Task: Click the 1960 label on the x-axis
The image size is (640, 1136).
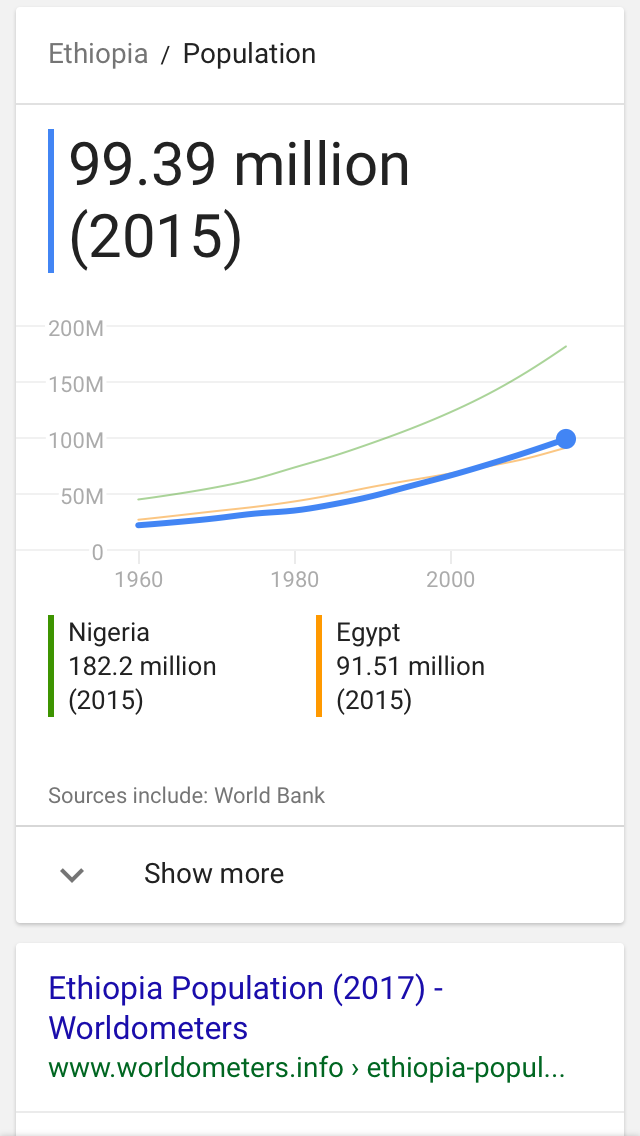Action: (139, 580)
